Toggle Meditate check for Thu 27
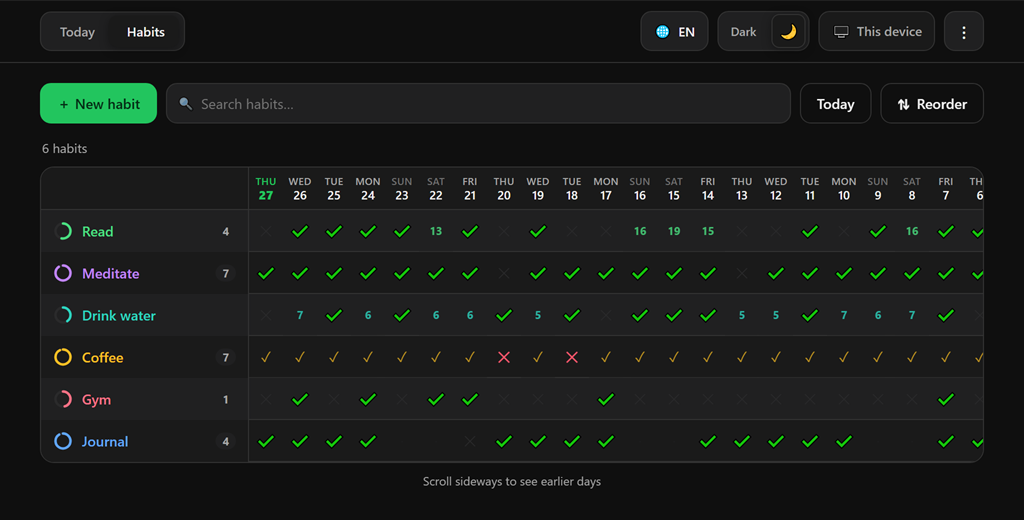 [x=266, y=273]
